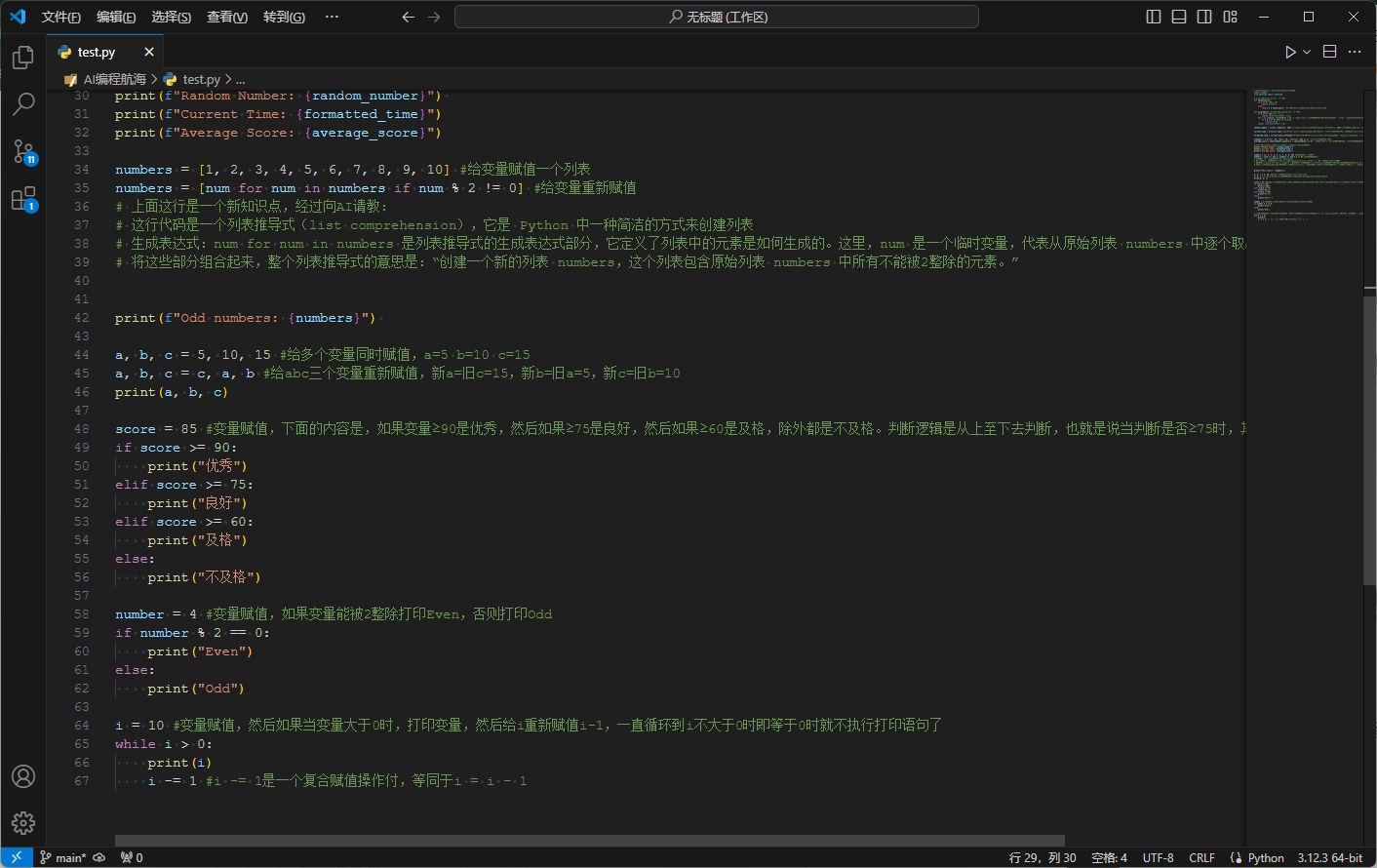Viewport: 1377px width, 868px height.
Task: Click test.py breadcrumb item
Action: click(201, 80)
